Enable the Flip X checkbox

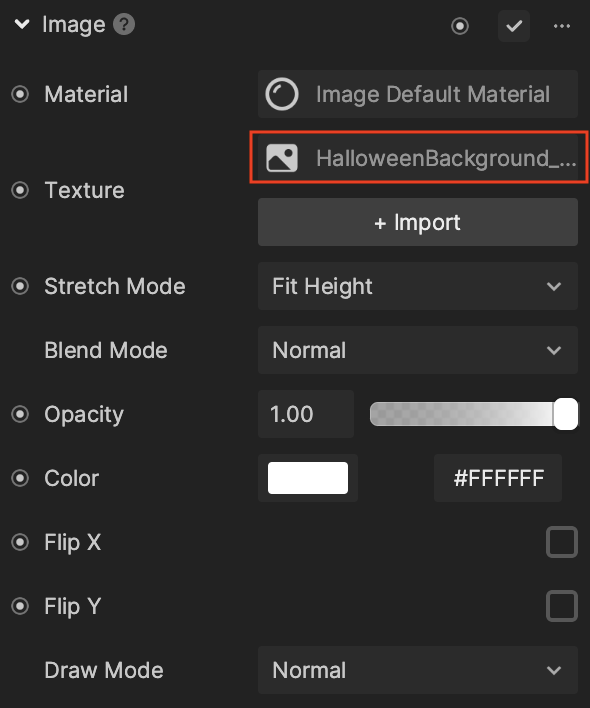coord(562,542)
